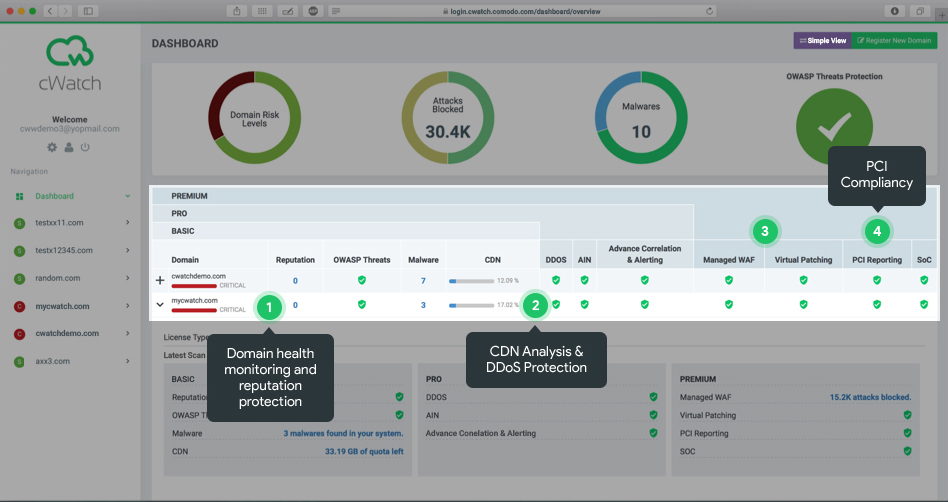The image size is (948, 502).
Task: Click the power logout icon in sidebar
Action: (85, 147)
